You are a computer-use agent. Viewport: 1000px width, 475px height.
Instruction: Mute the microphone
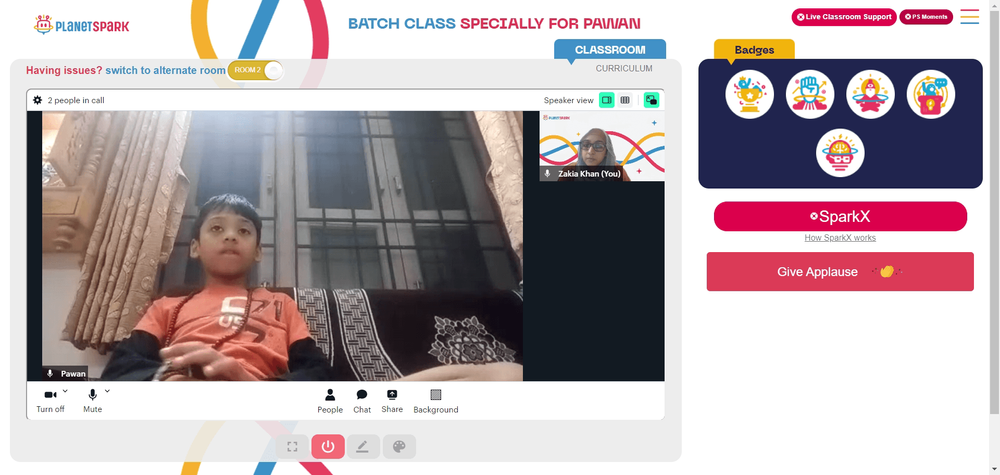coord(92,401)
